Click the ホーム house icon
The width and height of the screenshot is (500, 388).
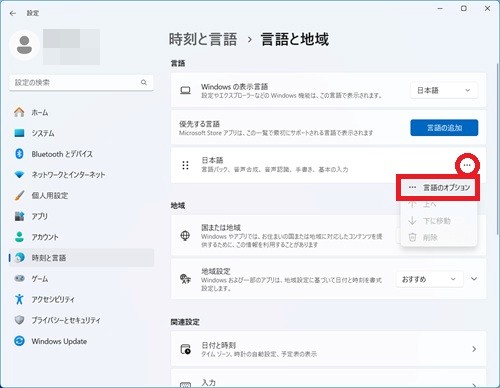click(19, 112)
